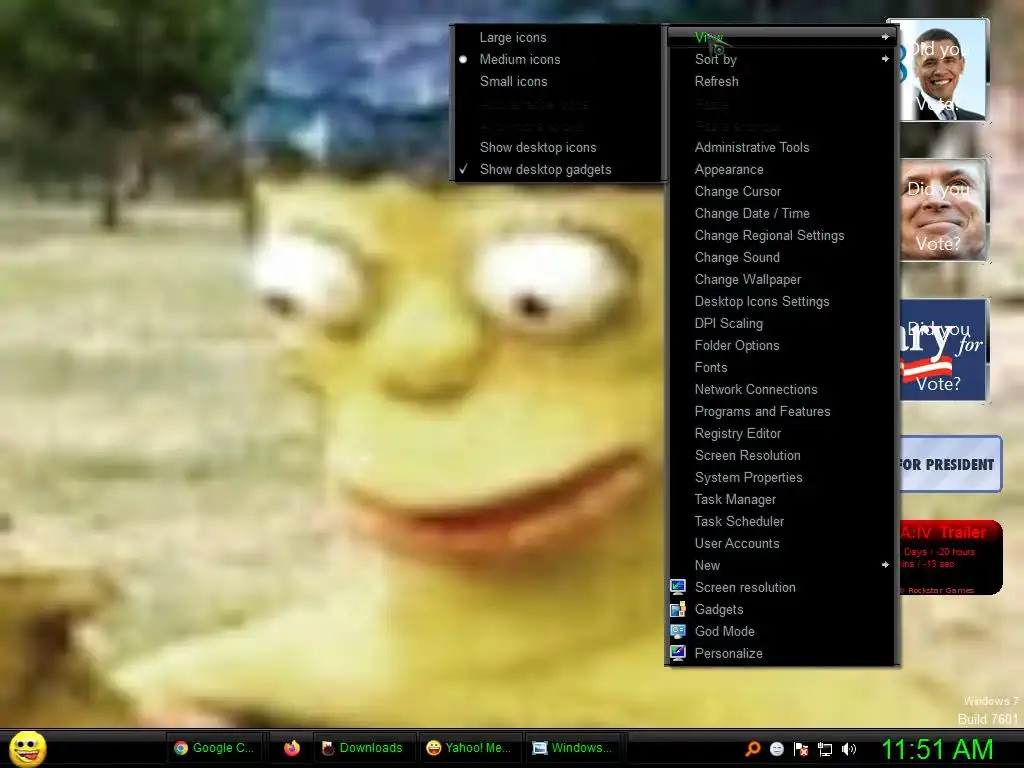The image size is (1024, 768).
Task: Select Change Wallpaper entry
Action: pos(781,280)
